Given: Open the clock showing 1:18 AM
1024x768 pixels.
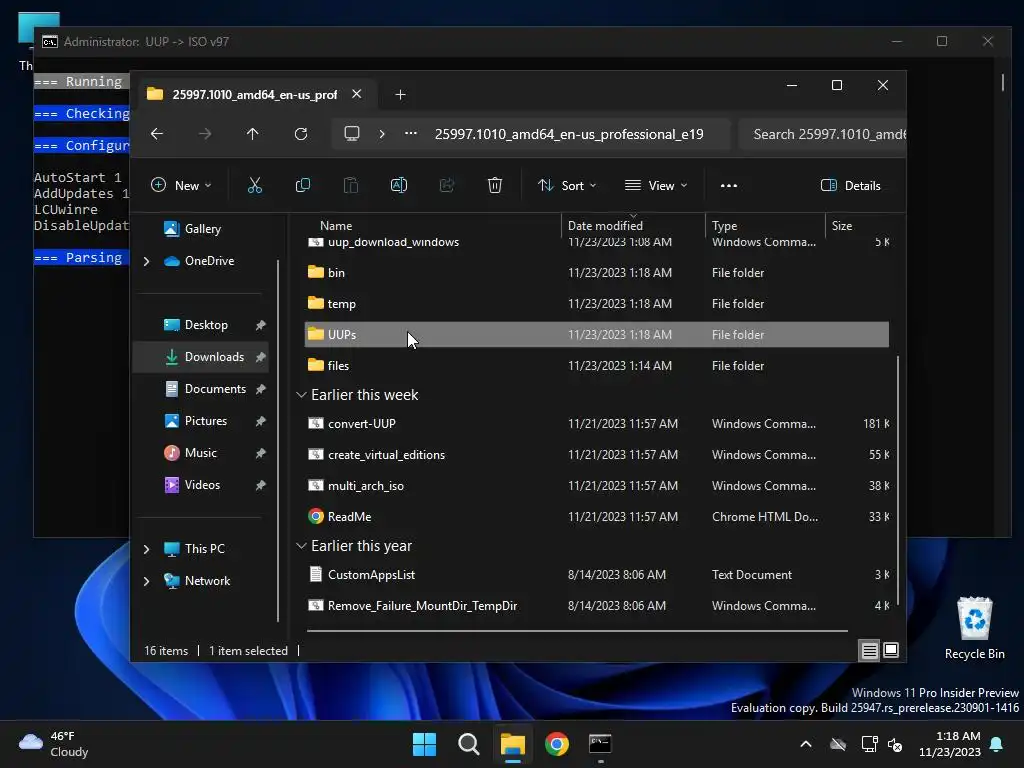Looking at the screenshot, I should 950,744.
